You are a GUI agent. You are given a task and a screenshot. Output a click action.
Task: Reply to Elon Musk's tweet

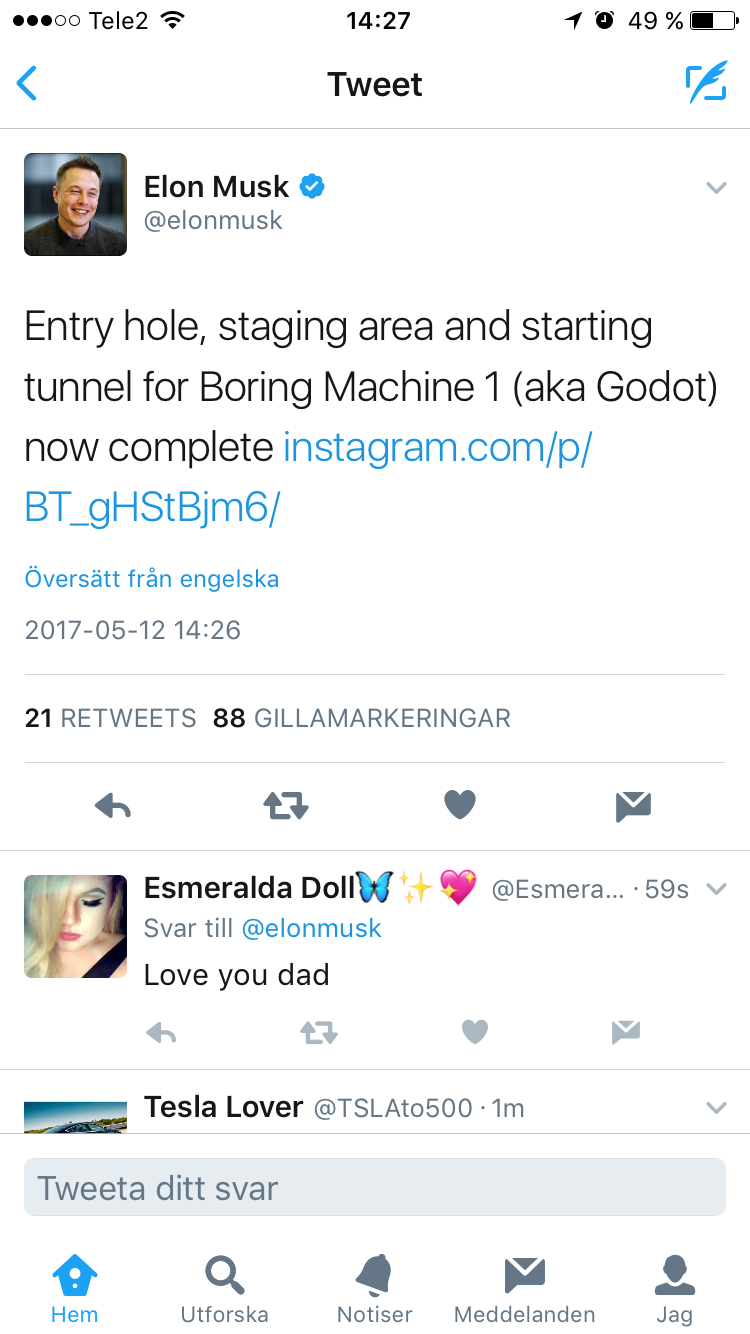pos(113,806)
